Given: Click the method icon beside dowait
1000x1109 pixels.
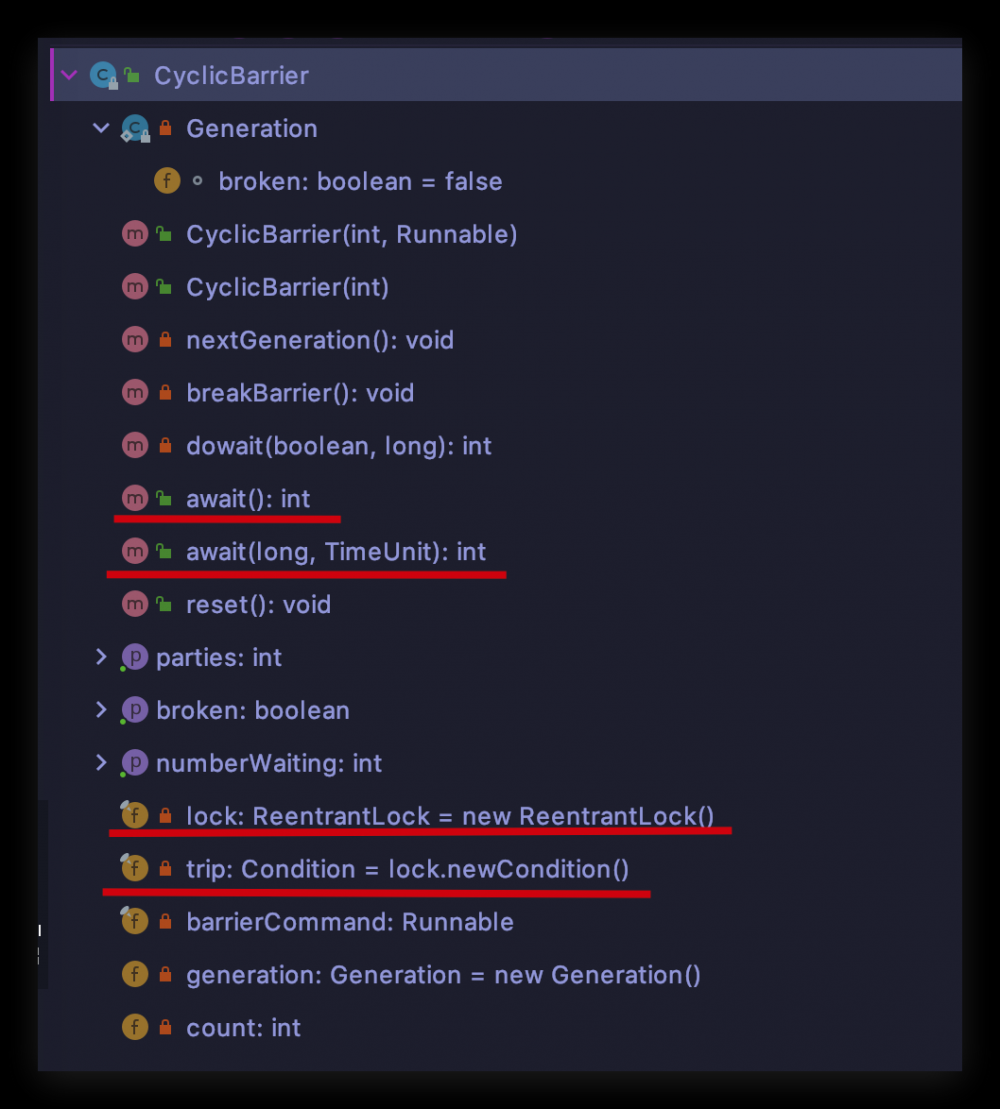Looking at the screenshot, I should [134, 445].
